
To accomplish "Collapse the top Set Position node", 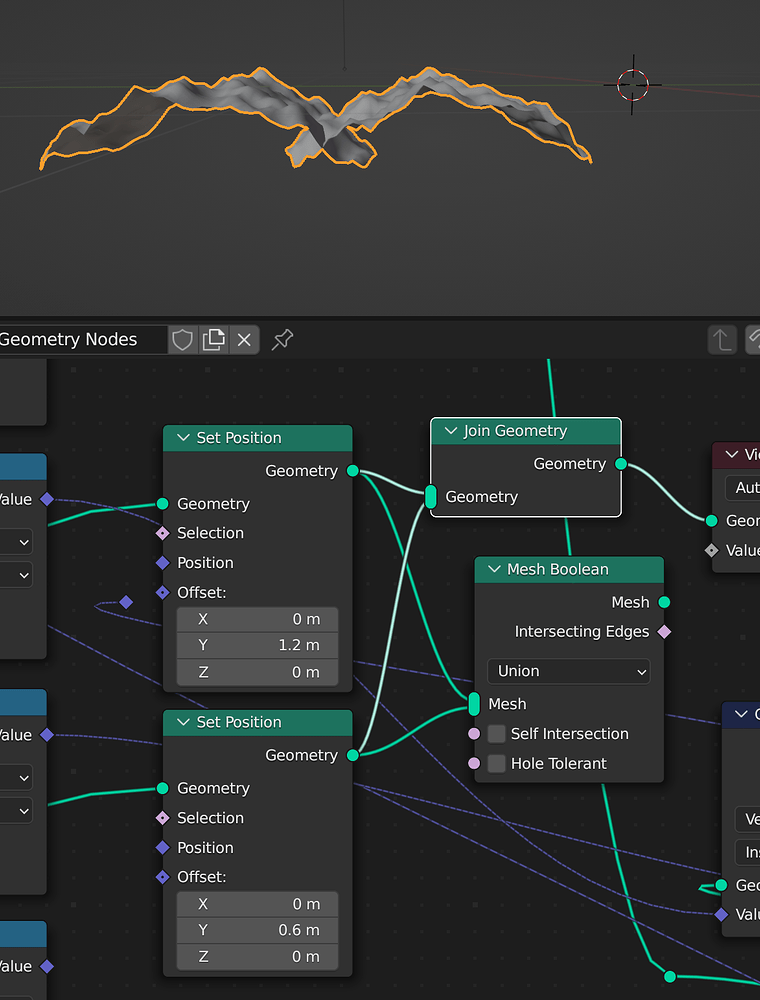I will 184,438.
